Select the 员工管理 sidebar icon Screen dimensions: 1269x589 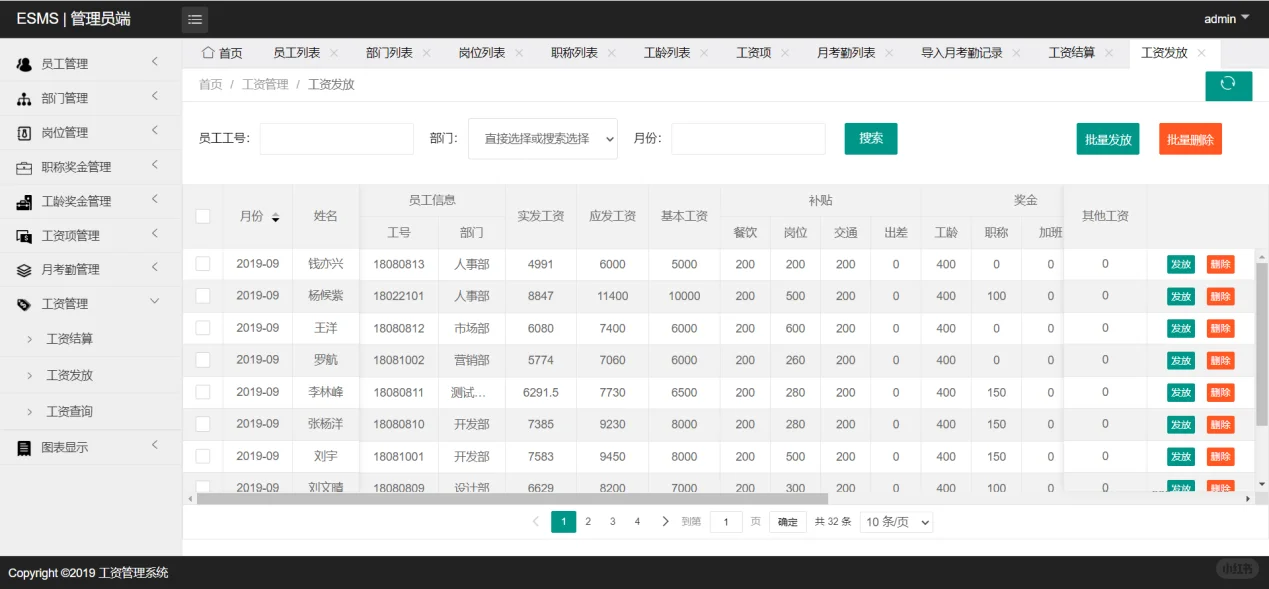(x=22, y=63)
